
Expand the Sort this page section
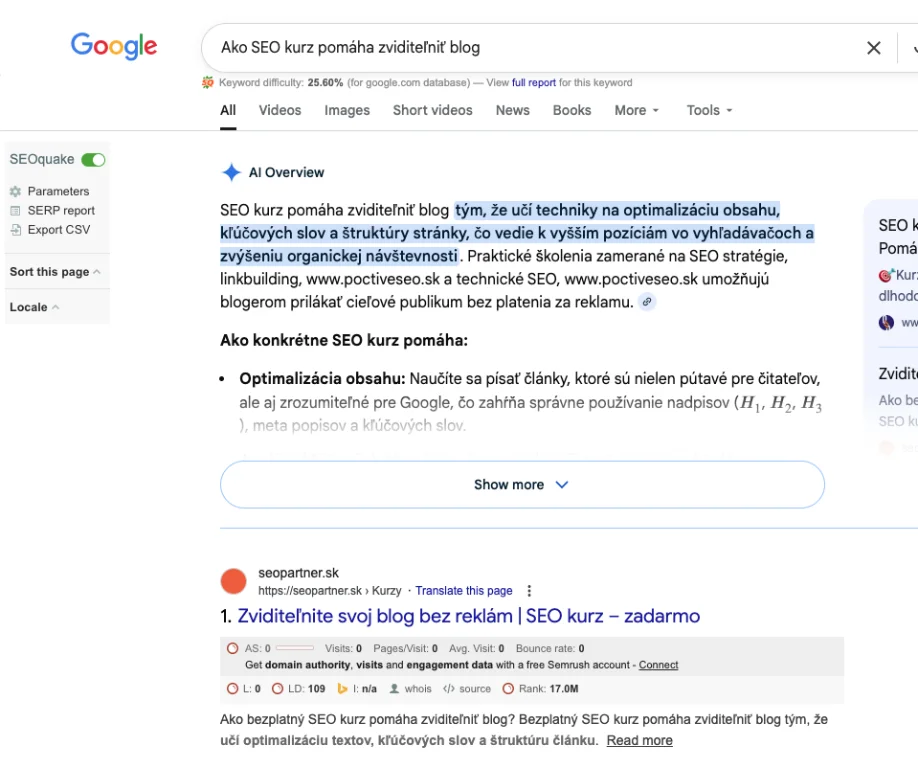click(x=55, y=272)
